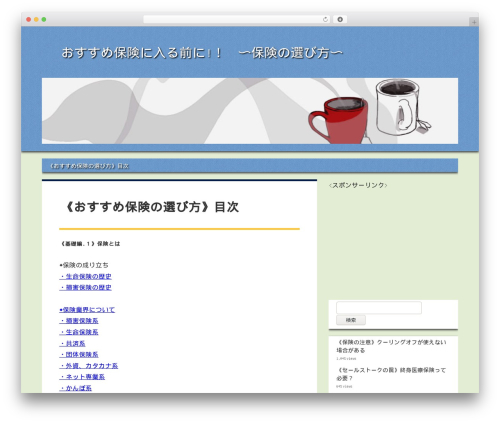Click the スポンサーリンク sidebar label
Screen dimensions: 500x423
358,185
